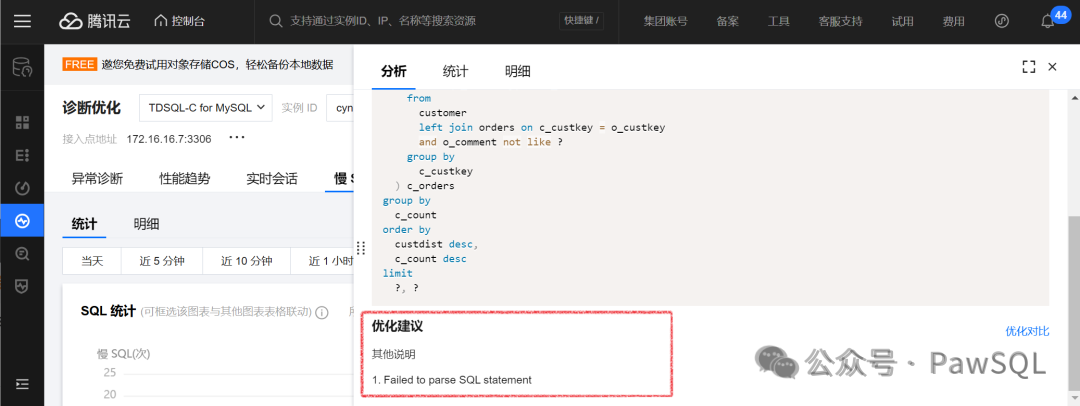Open the 试用 menu
Viewport: 1080px width, 406px height.
coord(902,21)
